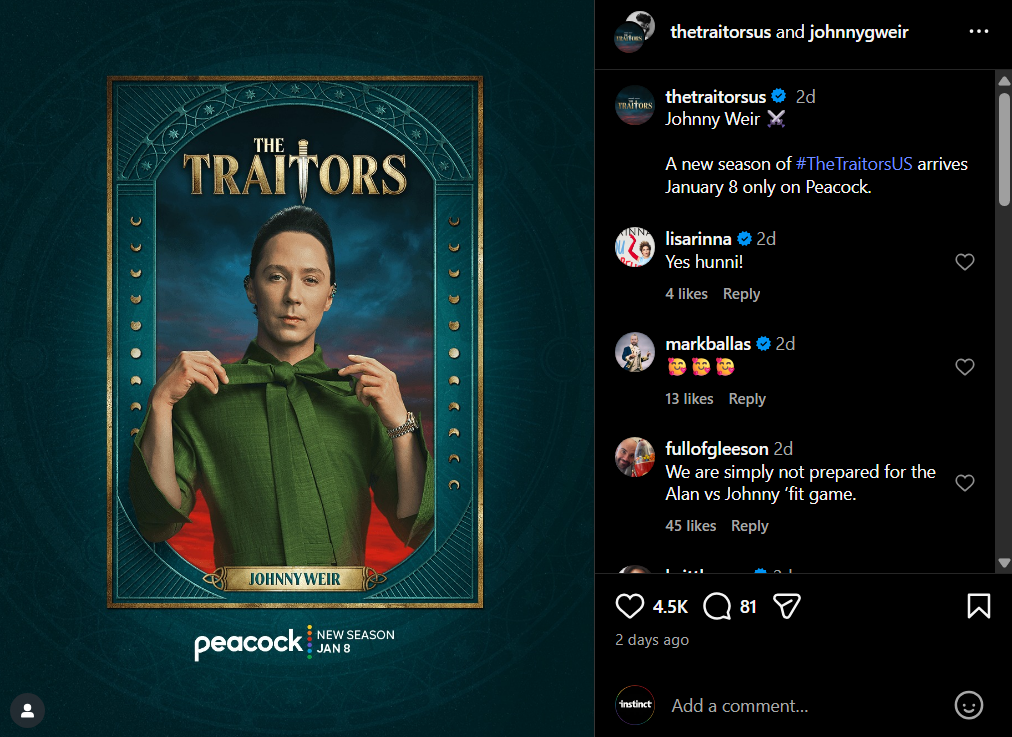Reply to fullofgleeson's comment
Screen dimensions: 1012x737
coord(749,526)
